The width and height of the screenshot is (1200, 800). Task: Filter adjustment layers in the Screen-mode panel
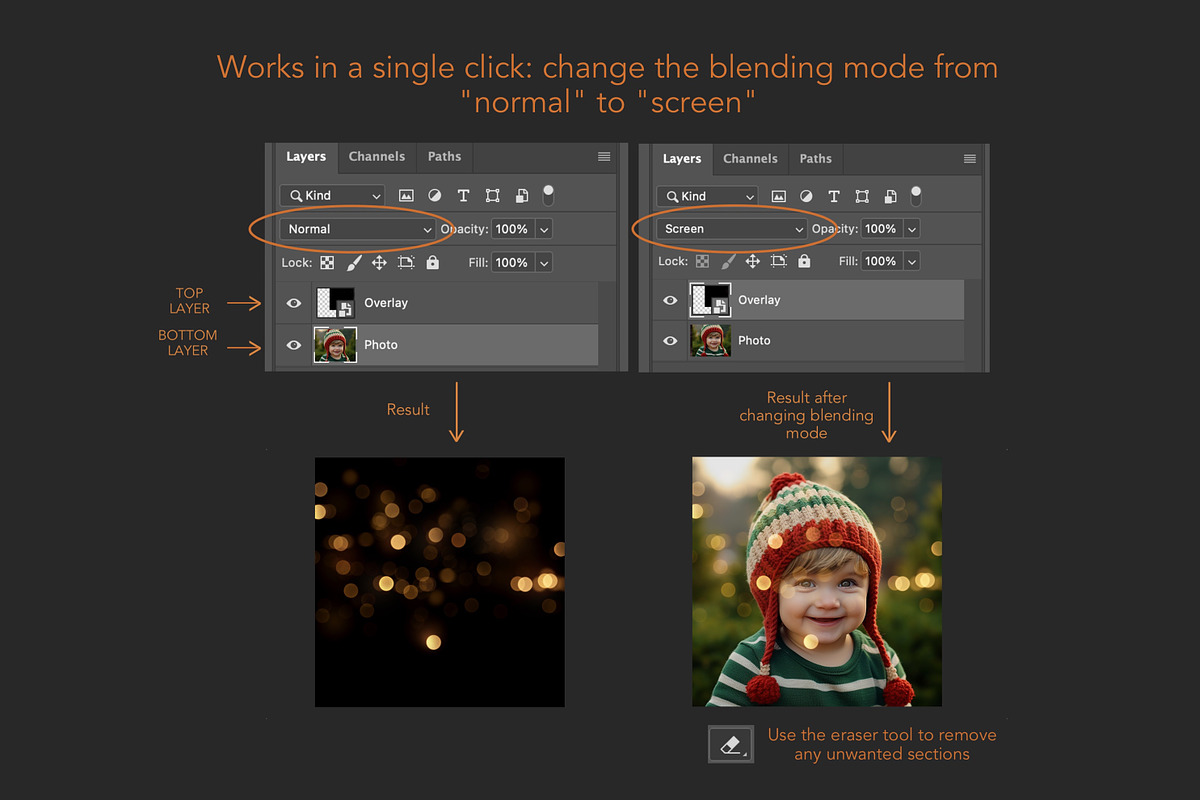pos(806,196)
